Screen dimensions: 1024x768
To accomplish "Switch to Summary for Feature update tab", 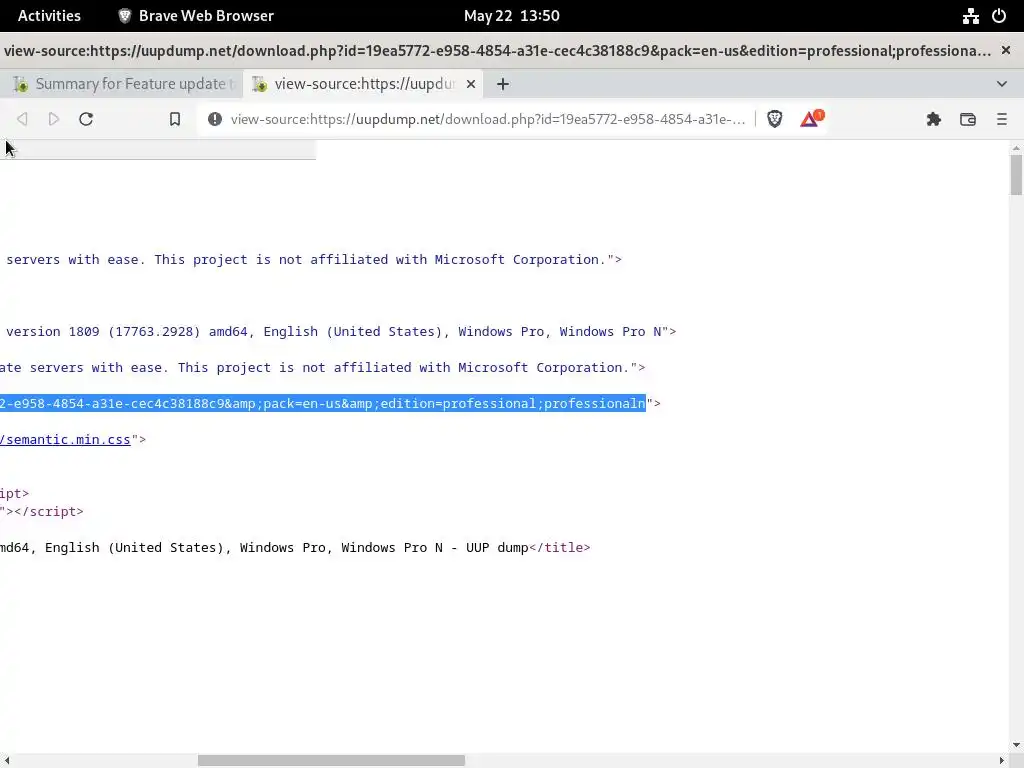I will pos(123,84).
